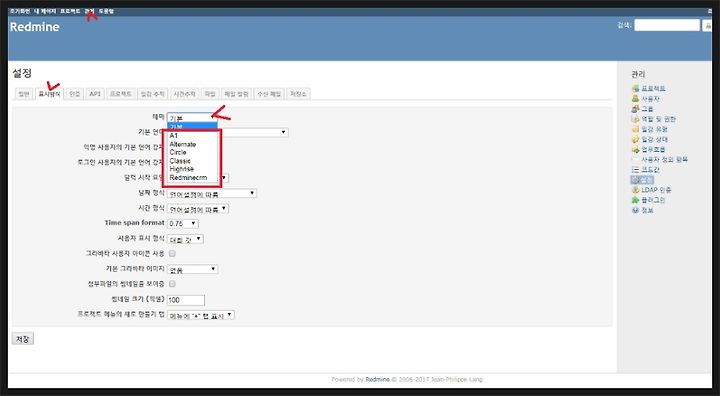Open the 프로젝트 link in admin sidebar

[x=653, y=88]
